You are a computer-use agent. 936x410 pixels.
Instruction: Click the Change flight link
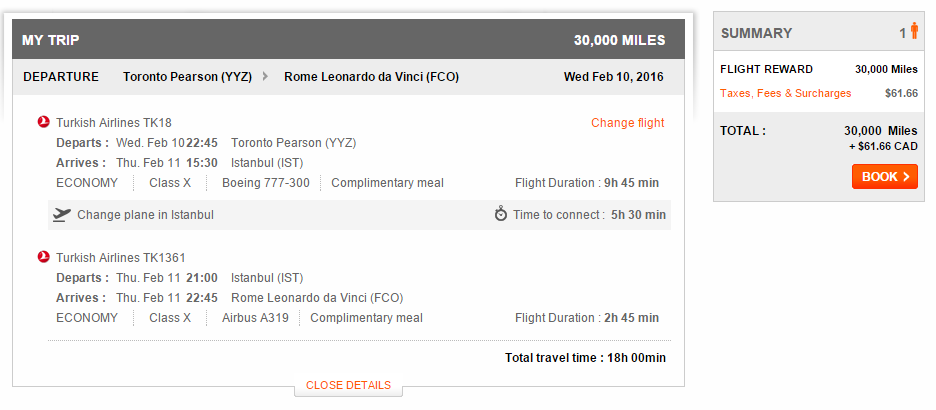pos(627,123)
